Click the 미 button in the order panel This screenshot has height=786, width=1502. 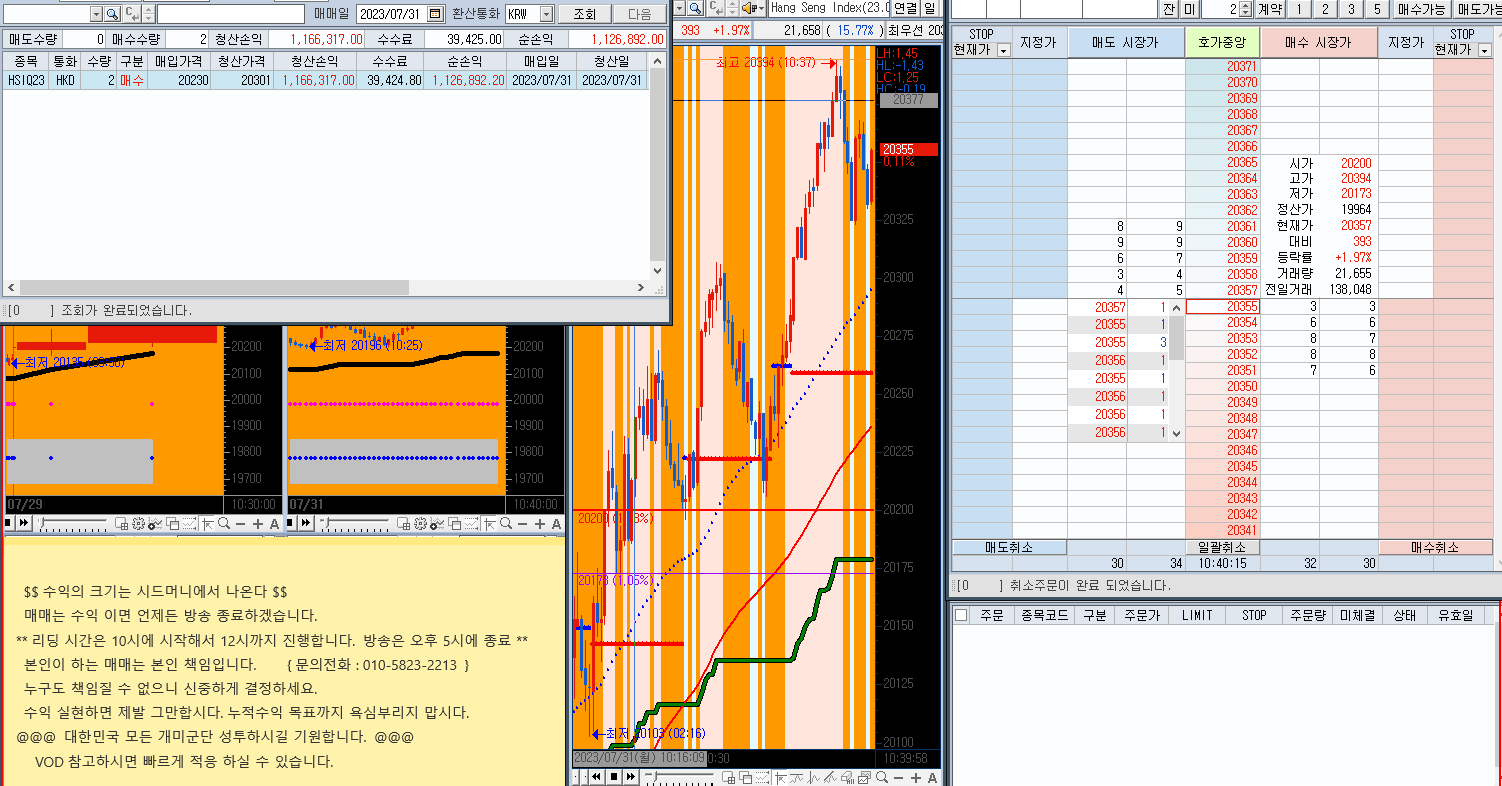point(1189,9)
